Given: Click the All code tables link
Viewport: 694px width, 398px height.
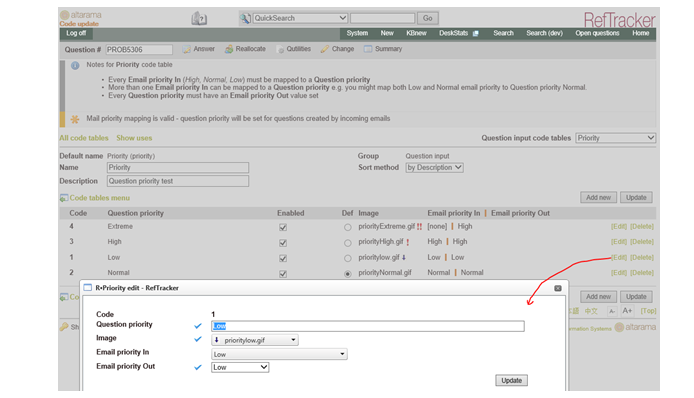Looking at the screenshot, I should (x=84, y=138).
